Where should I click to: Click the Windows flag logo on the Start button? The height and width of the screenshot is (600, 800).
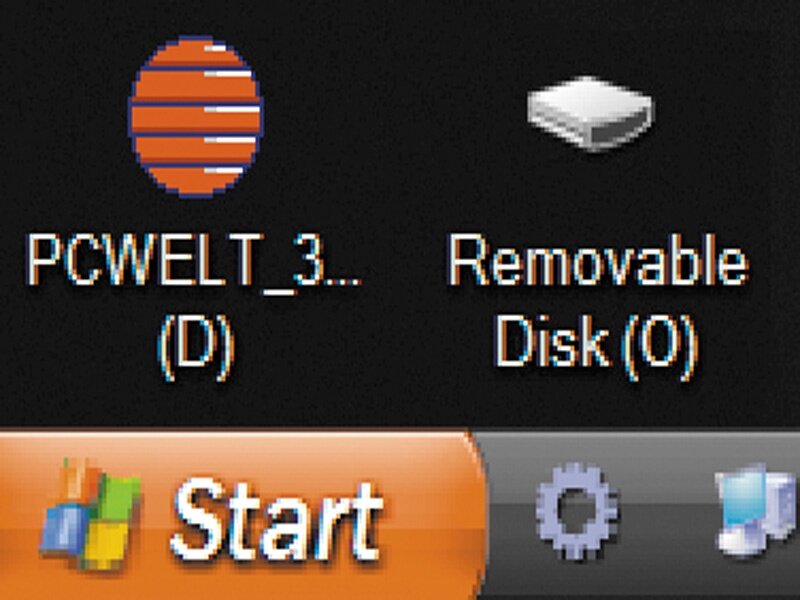tap(91, 514)
